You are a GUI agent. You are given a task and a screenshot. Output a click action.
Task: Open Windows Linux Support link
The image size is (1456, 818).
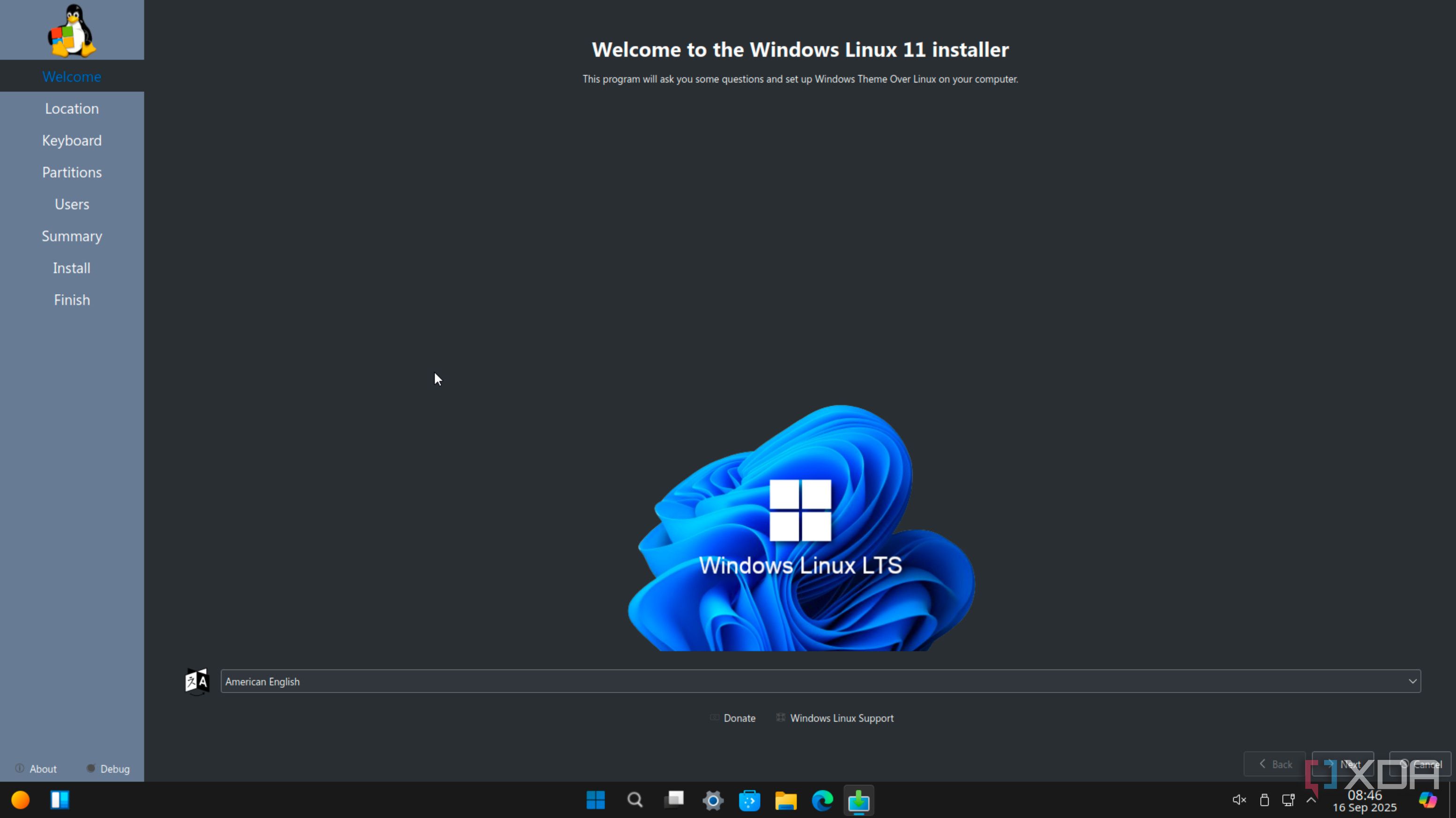(835, 718)
